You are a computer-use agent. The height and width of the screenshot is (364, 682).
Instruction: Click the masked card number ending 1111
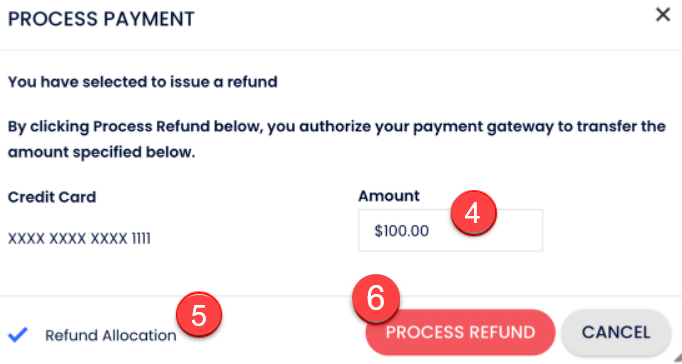79,239
